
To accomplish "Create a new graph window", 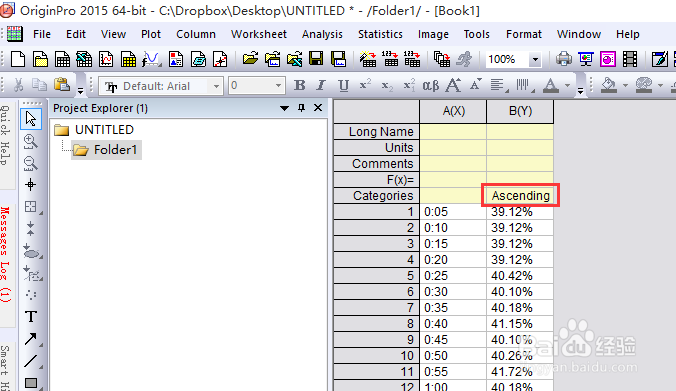I will (106, 59).
